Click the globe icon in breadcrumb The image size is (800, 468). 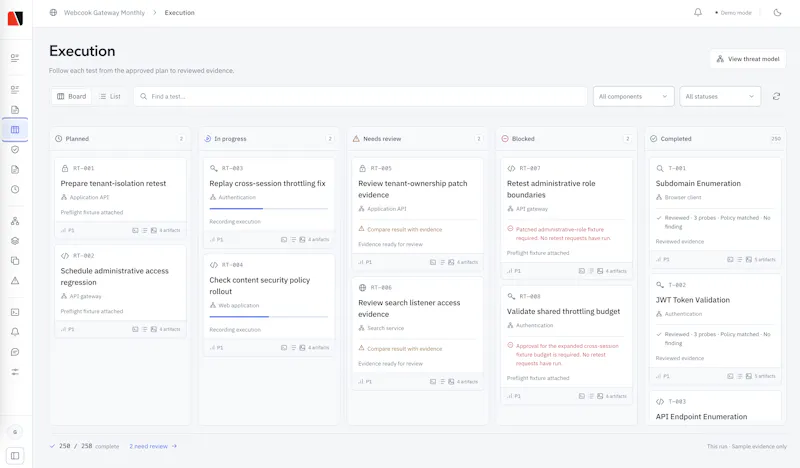[x=53, y=12]
